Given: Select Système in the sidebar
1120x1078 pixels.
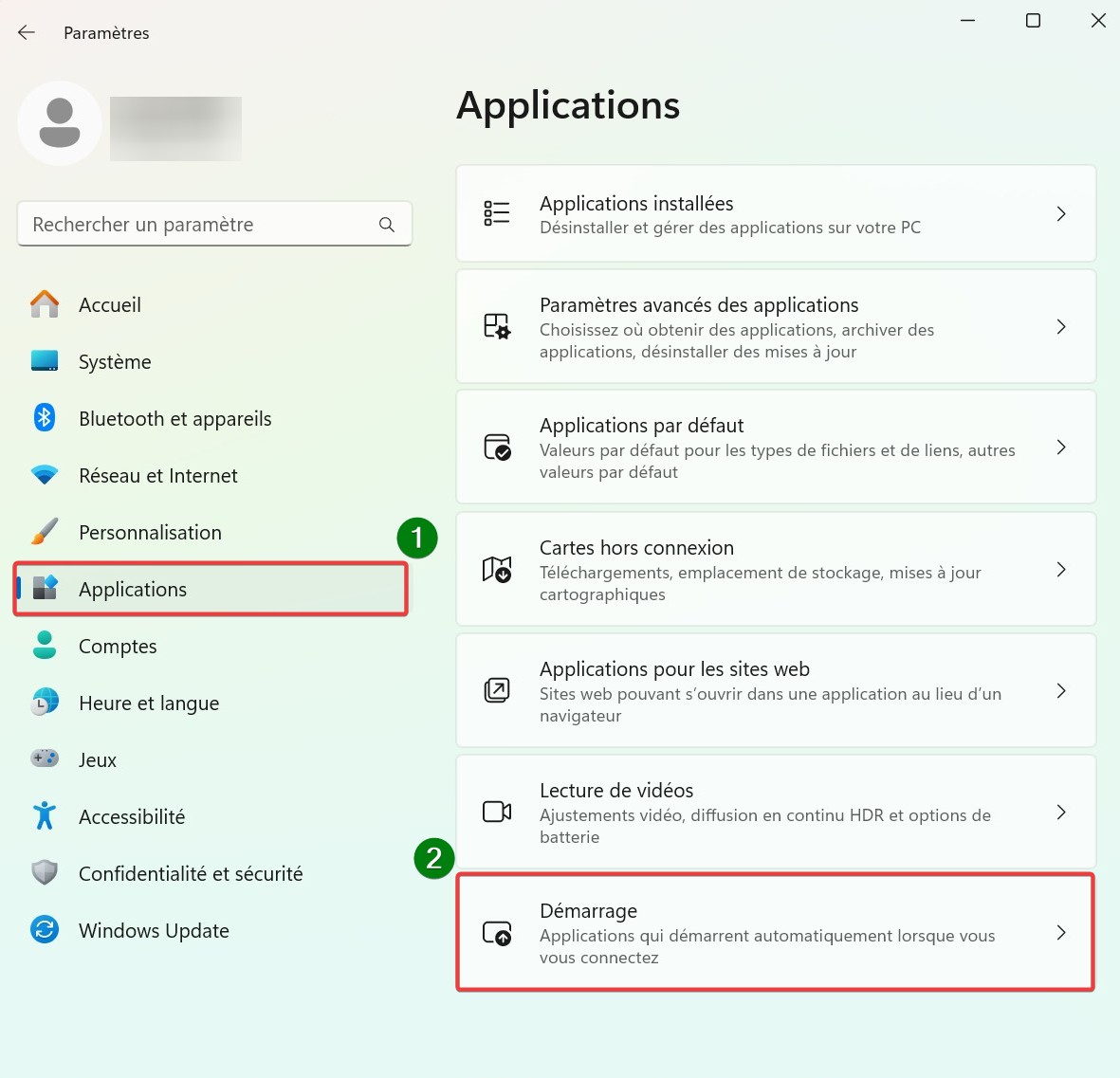Looking at the screenshot, I should (x=213, y=361).
